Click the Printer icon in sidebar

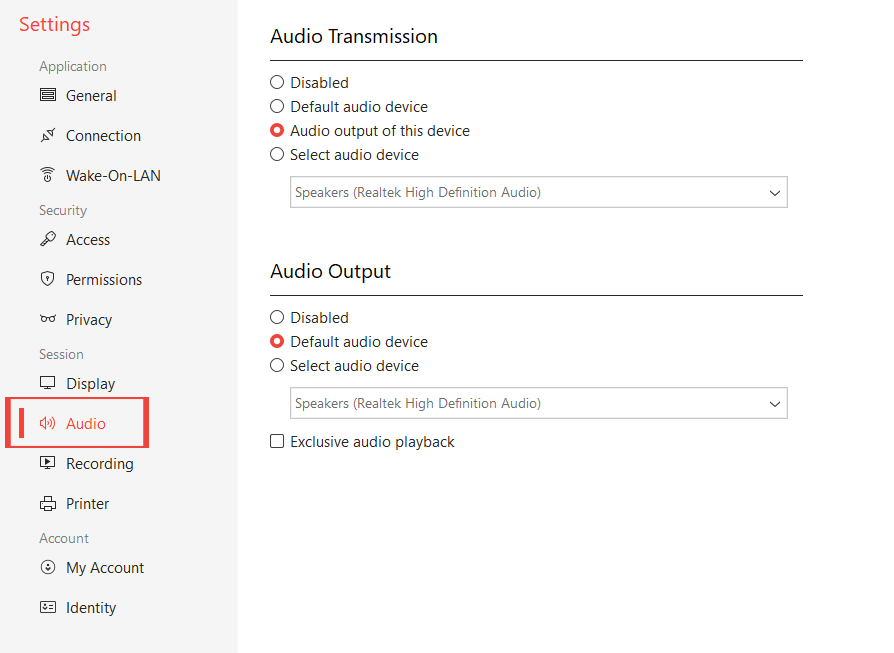tap(47, 504)
